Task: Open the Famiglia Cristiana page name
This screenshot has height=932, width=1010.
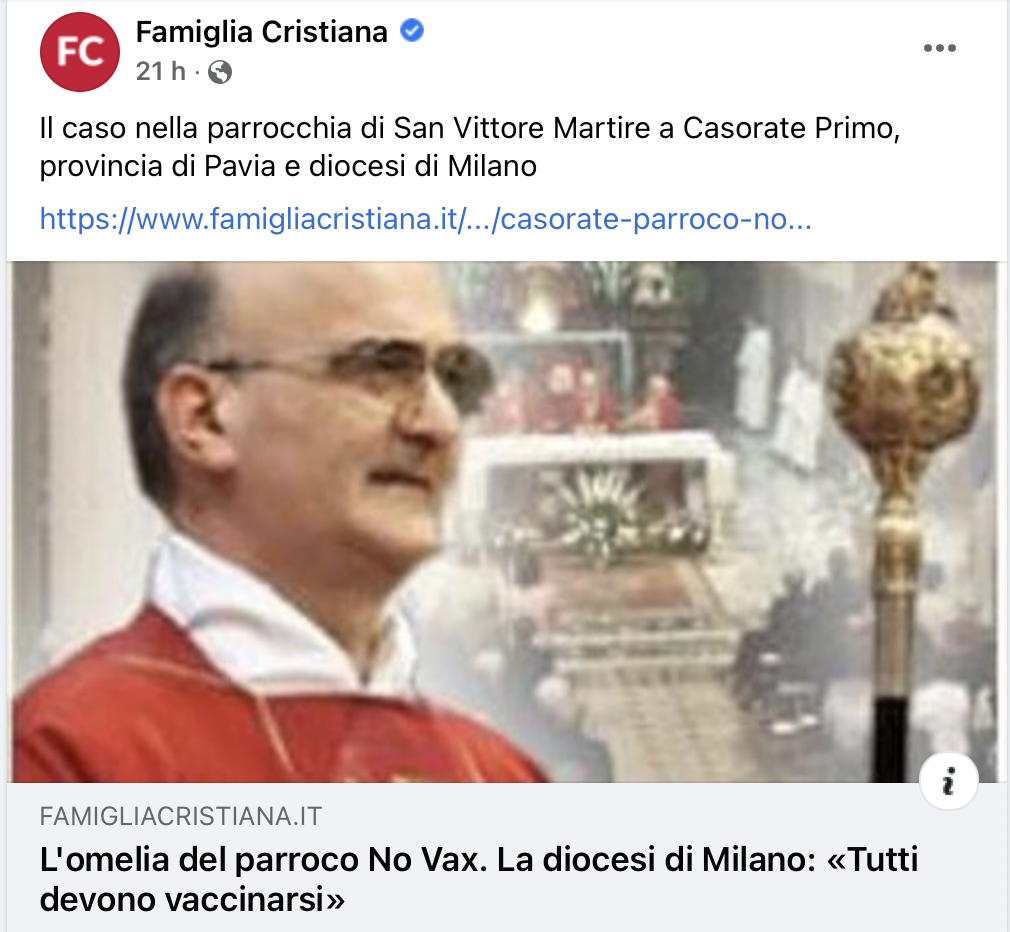Action: 262,32
